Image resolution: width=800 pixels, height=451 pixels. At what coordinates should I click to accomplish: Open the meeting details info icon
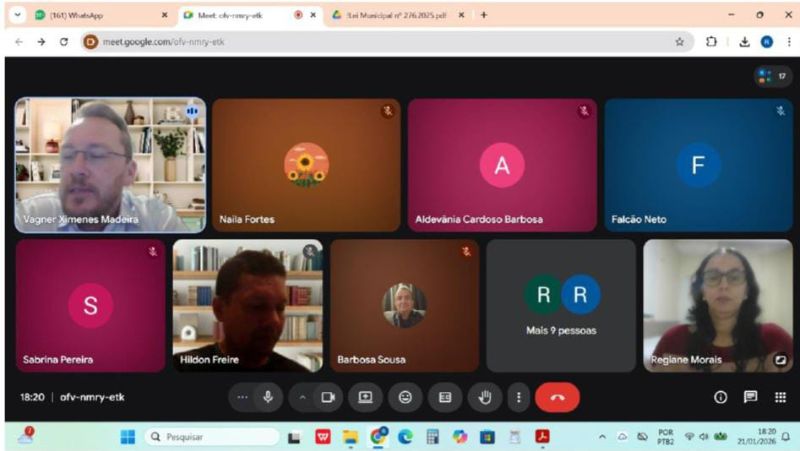[x=720, y=397]
